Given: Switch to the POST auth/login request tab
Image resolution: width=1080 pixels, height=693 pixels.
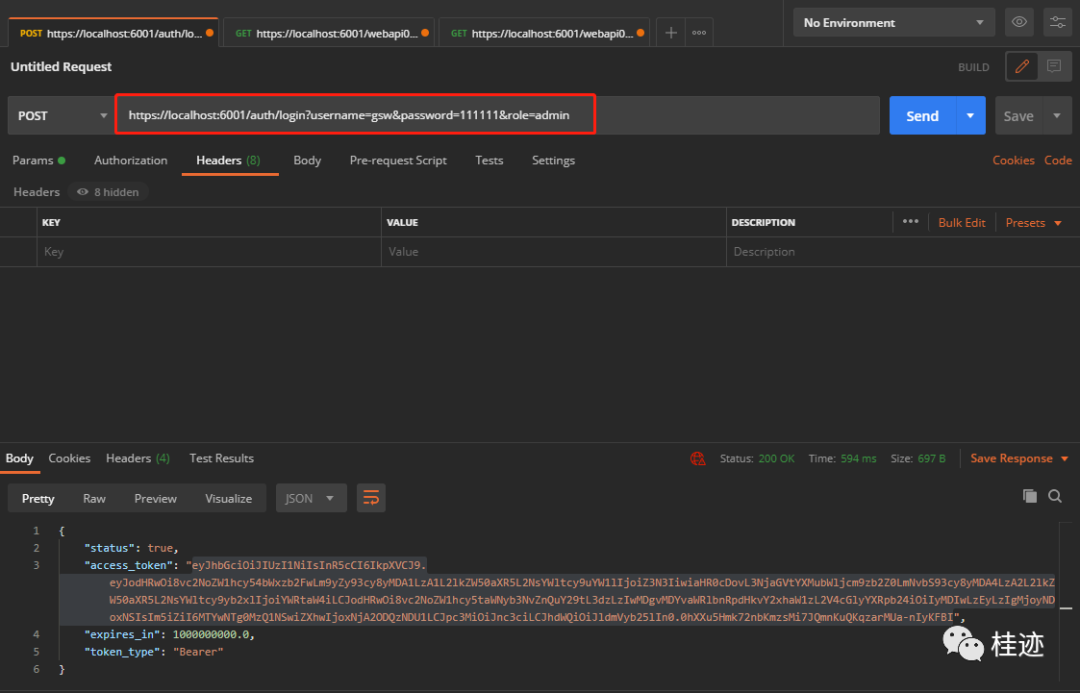Looking at the screenshot, I should 114,33.
